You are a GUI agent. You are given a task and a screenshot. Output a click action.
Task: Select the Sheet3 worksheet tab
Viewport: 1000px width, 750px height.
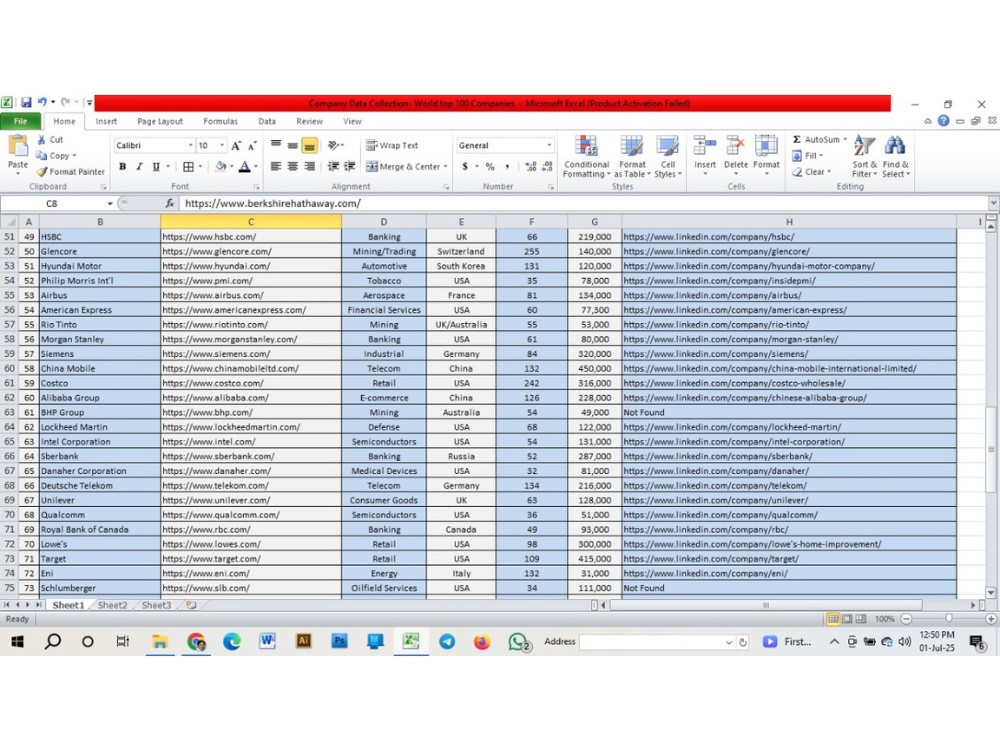(156, 605)
